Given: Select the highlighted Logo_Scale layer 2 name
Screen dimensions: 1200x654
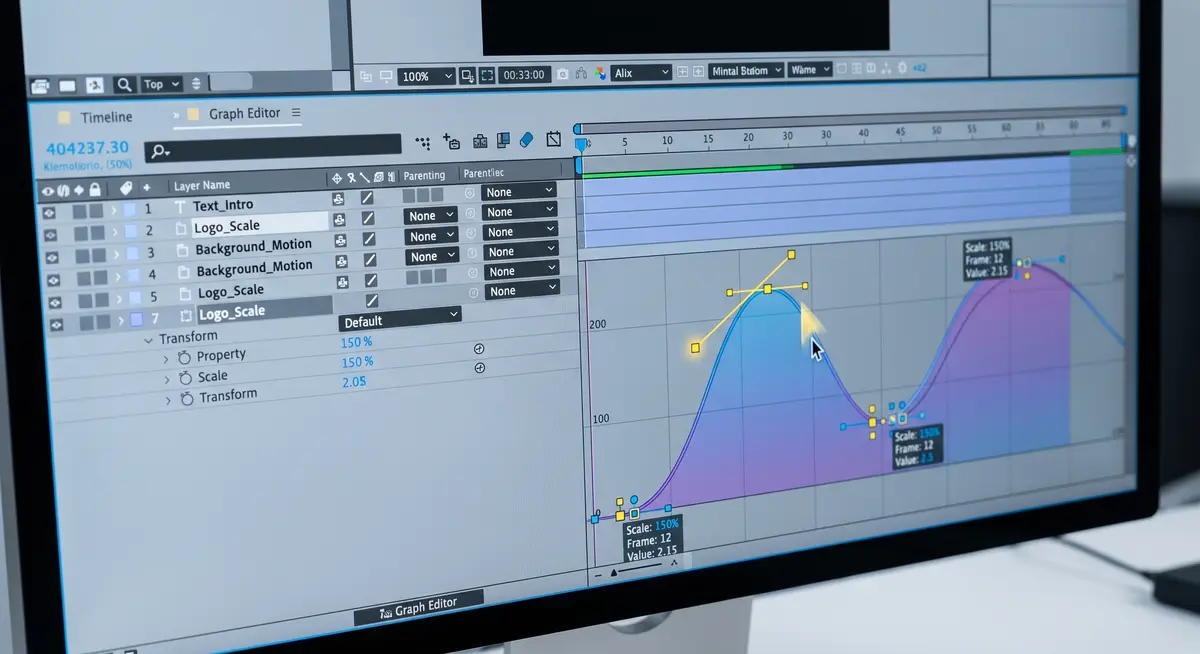Looking at the screenshot, I should coord(229,226).
